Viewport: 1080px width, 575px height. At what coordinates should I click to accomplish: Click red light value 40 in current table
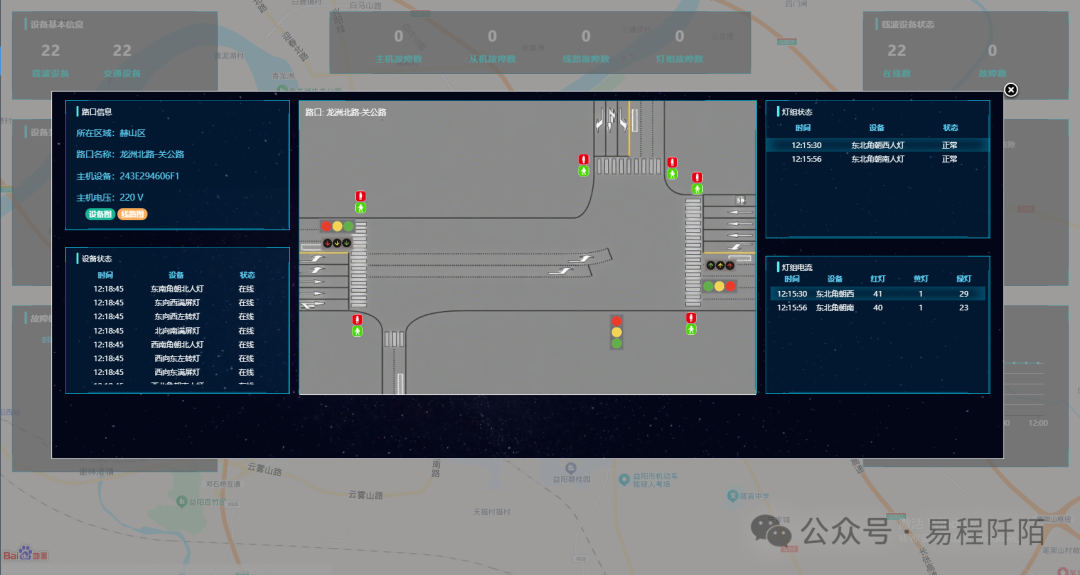point(878,308)
